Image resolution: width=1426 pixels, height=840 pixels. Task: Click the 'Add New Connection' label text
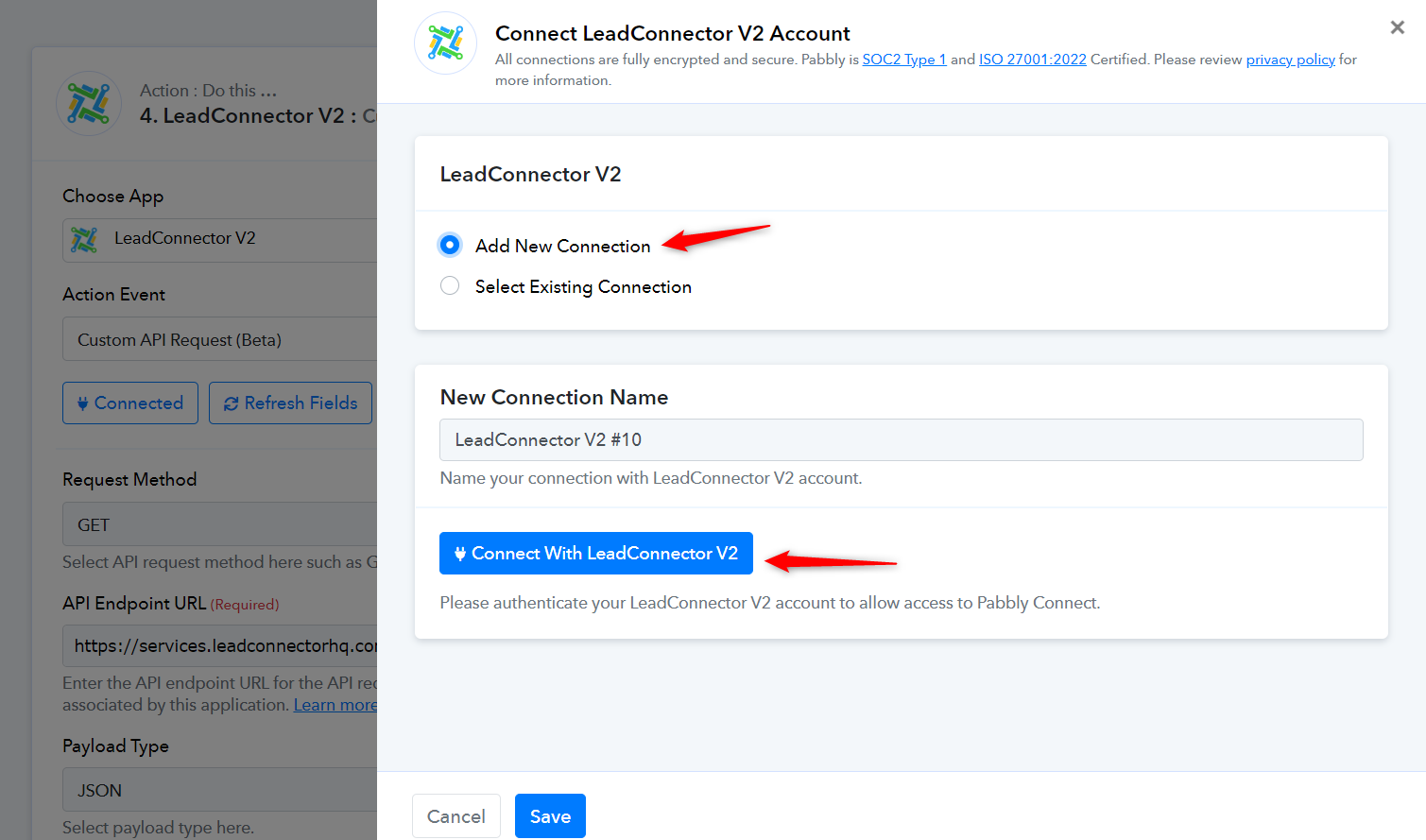pos(562,246)
